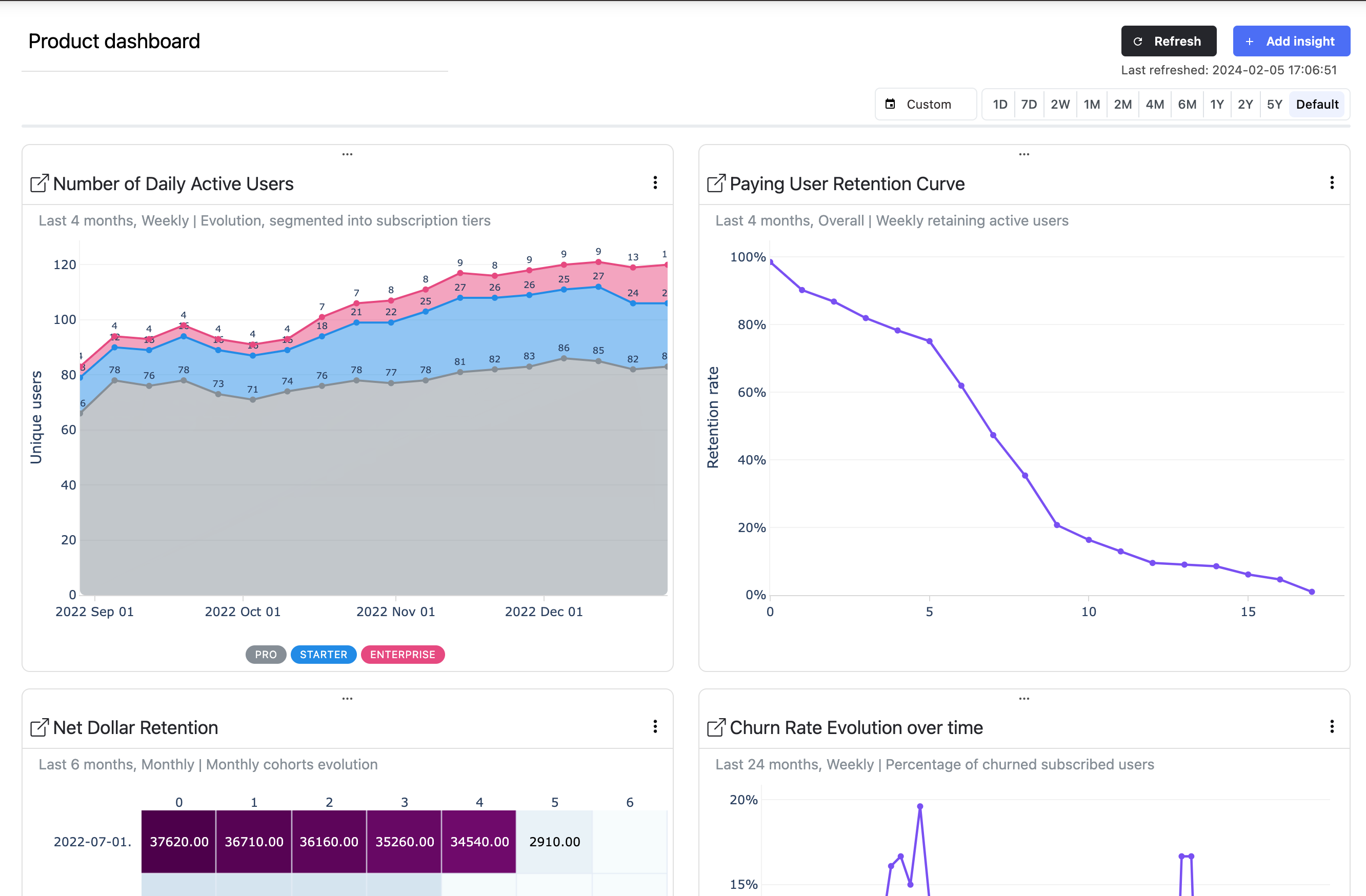Viewport: 1366px width, 896px height.
Task: Click the refresh icon next to Refresh label
Action: point(1138,40)
